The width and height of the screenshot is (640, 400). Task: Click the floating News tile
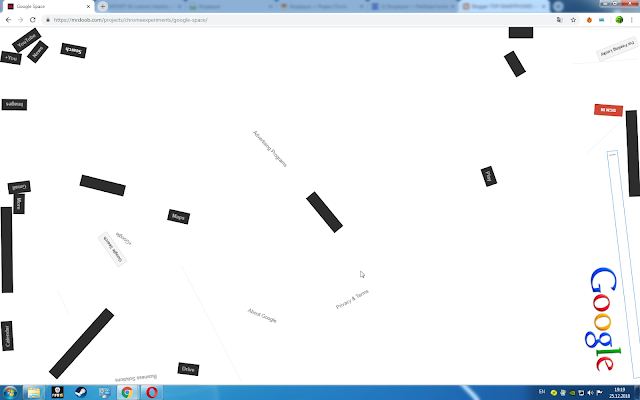38,52
